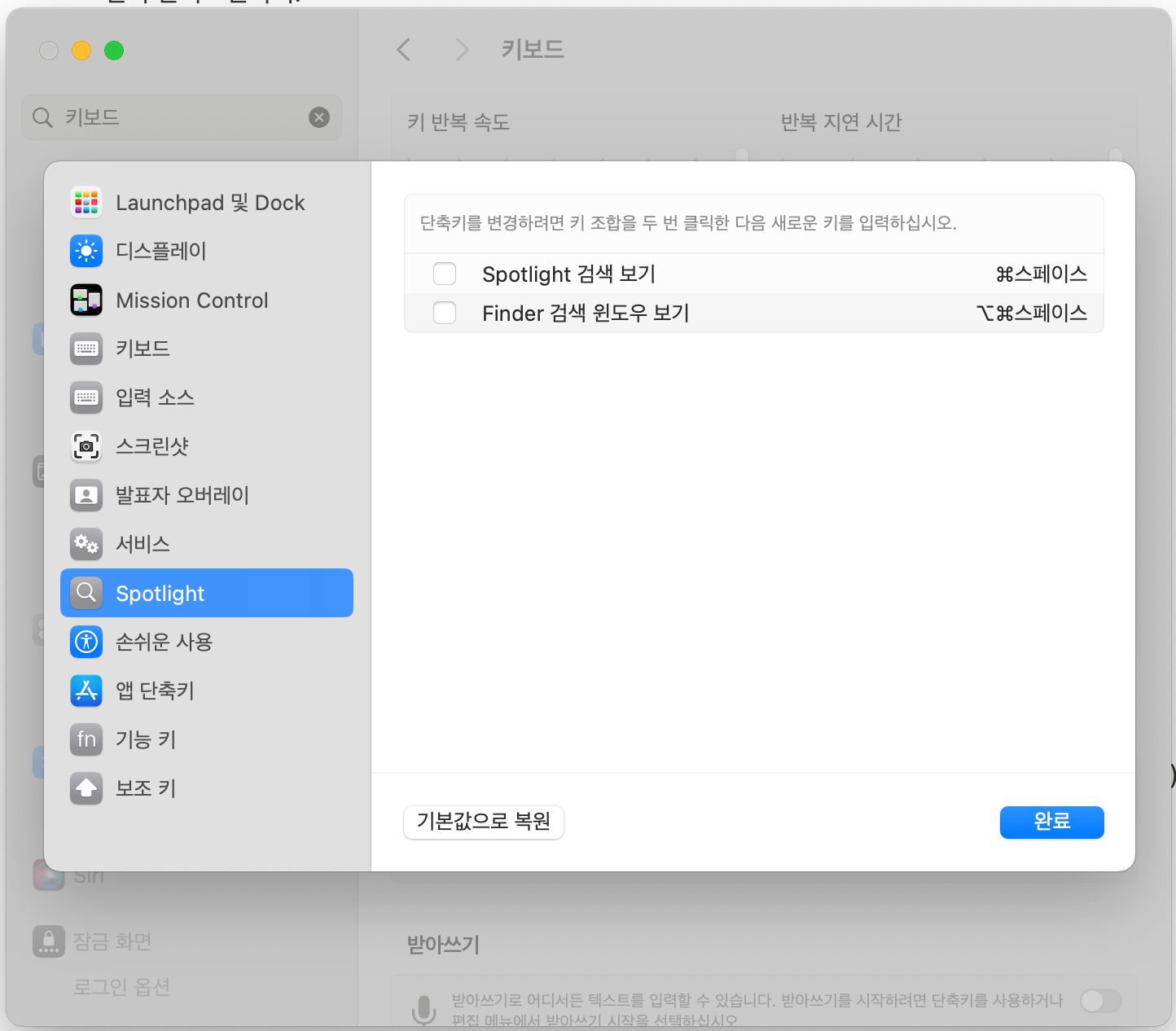Click the 완료 button
The image size is (1176, 1031).
click(x=1051, y=822)
